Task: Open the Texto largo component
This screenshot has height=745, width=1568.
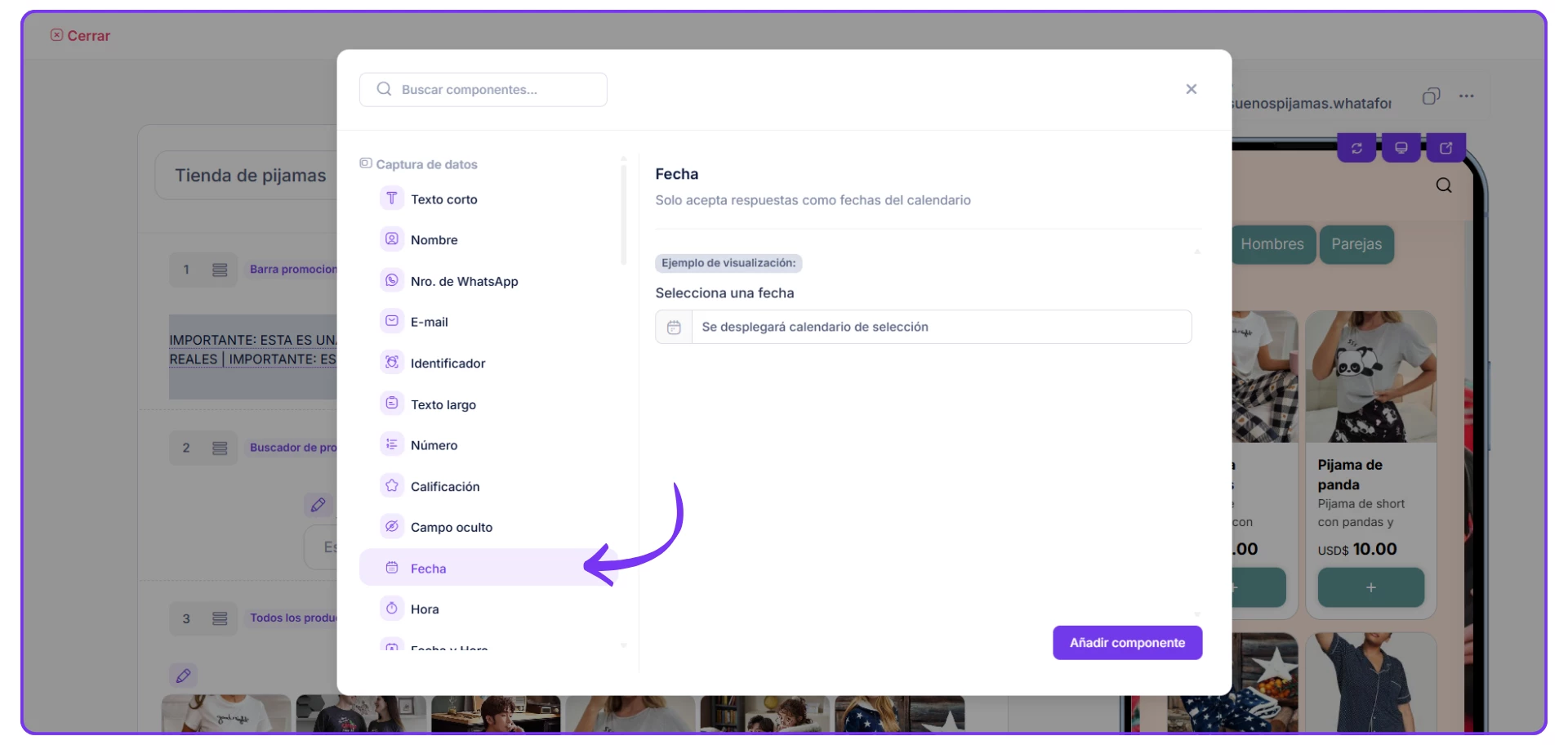Action: (443, 404)
